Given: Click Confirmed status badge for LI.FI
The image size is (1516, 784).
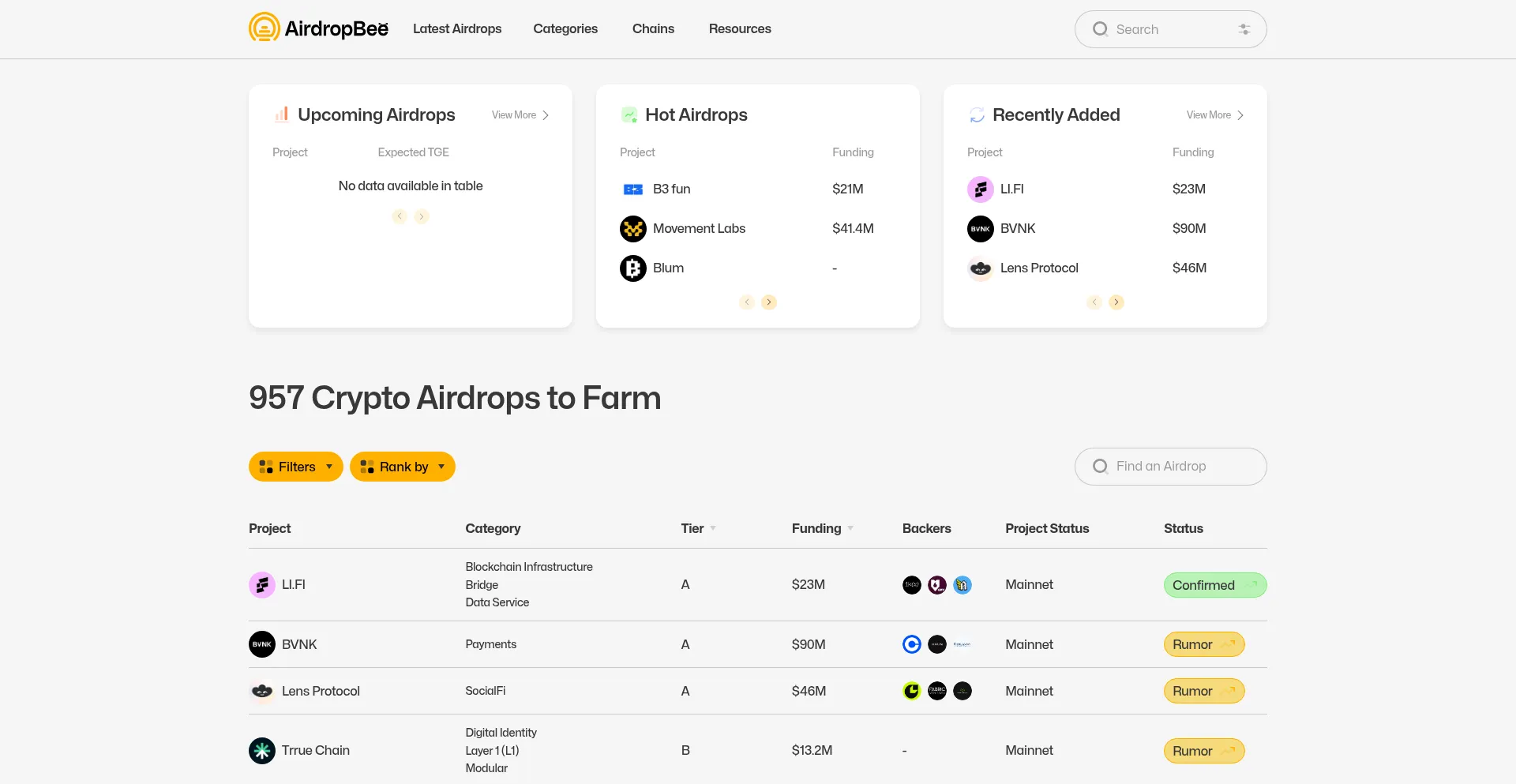Looking at the screenshot, I should click(x=1215, y=585).
